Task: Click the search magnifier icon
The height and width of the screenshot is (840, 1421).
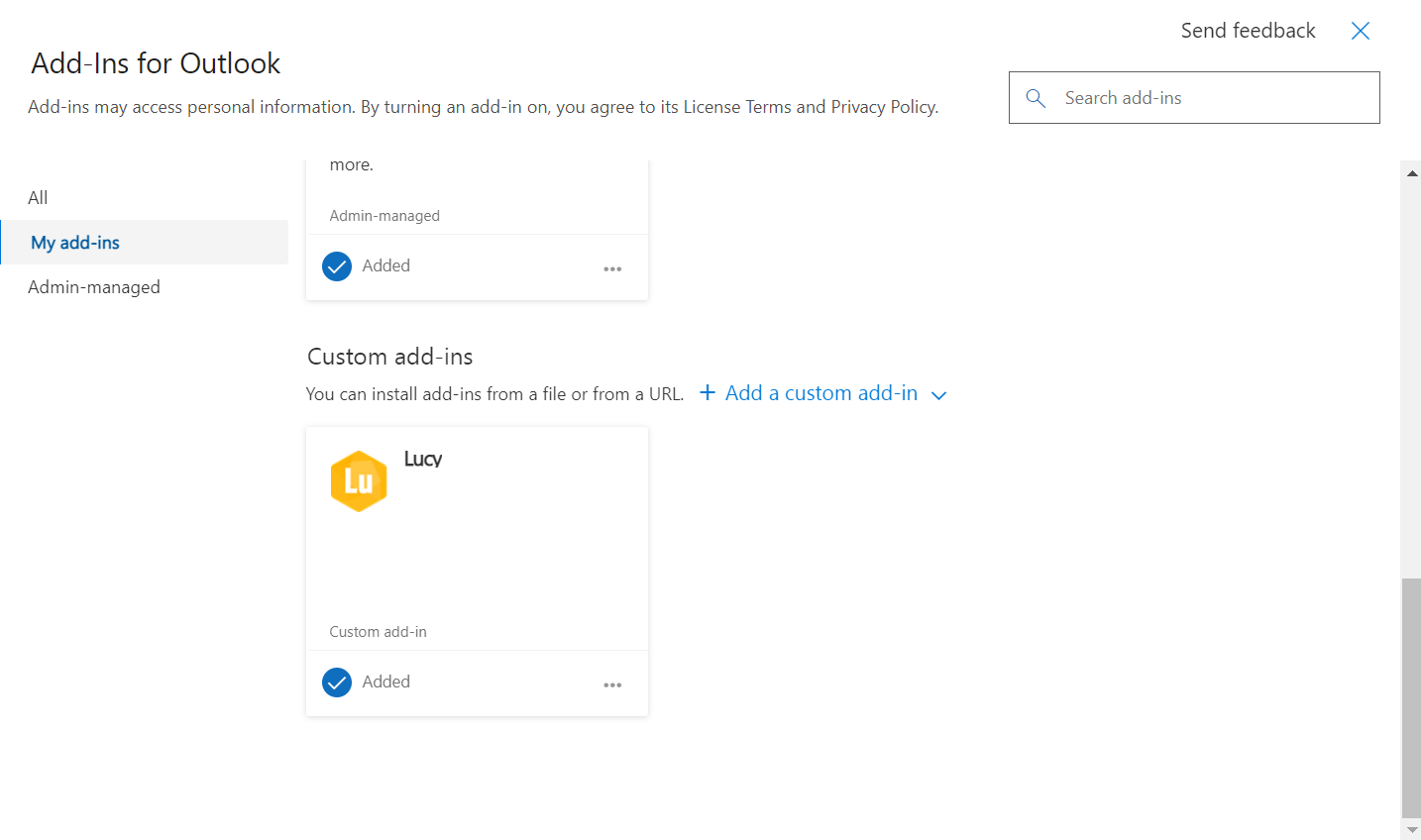Action: tap(1036, 98)
